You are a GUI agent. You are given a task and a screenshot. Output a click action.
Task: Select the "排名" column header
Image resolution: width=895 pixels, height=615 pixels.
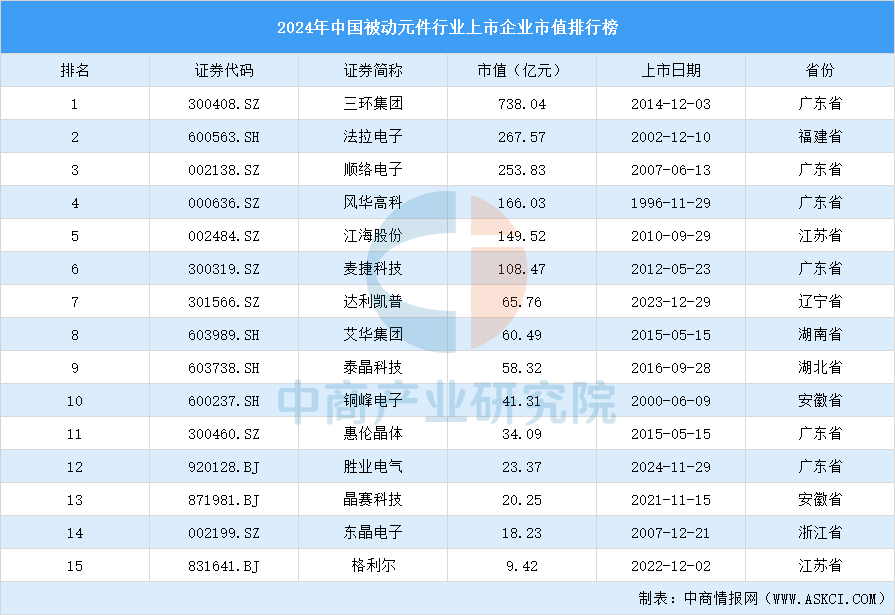75,70
